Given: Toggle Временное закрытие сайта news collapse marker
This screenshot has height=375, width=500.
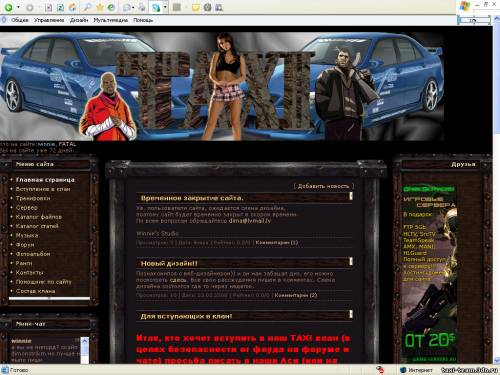Looking at the screenshot, I should pyautogui.click(x=351, y=196).
